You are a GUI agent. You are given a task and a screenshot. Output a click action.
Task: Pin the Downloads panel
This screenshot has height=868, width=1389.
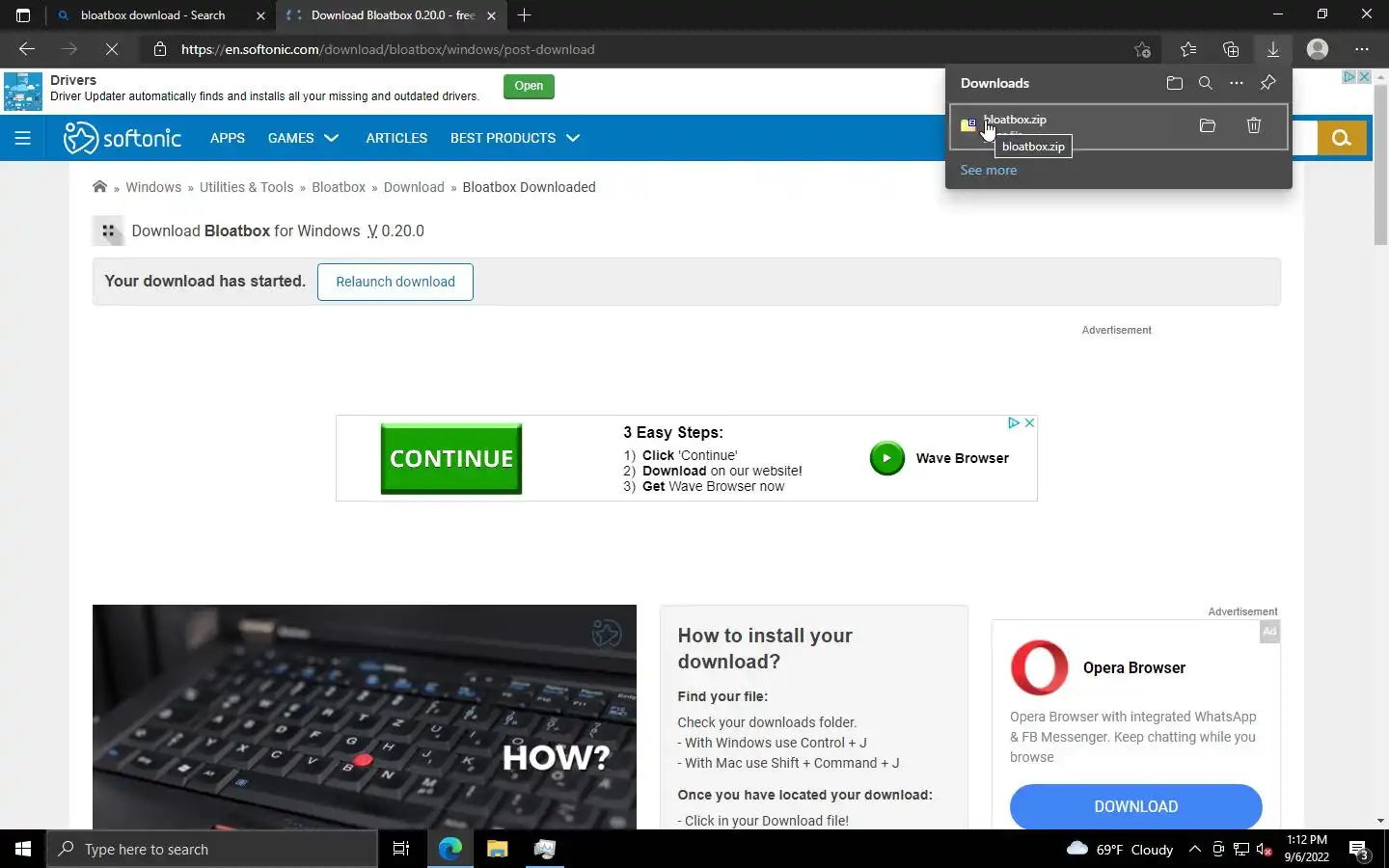1267,83
